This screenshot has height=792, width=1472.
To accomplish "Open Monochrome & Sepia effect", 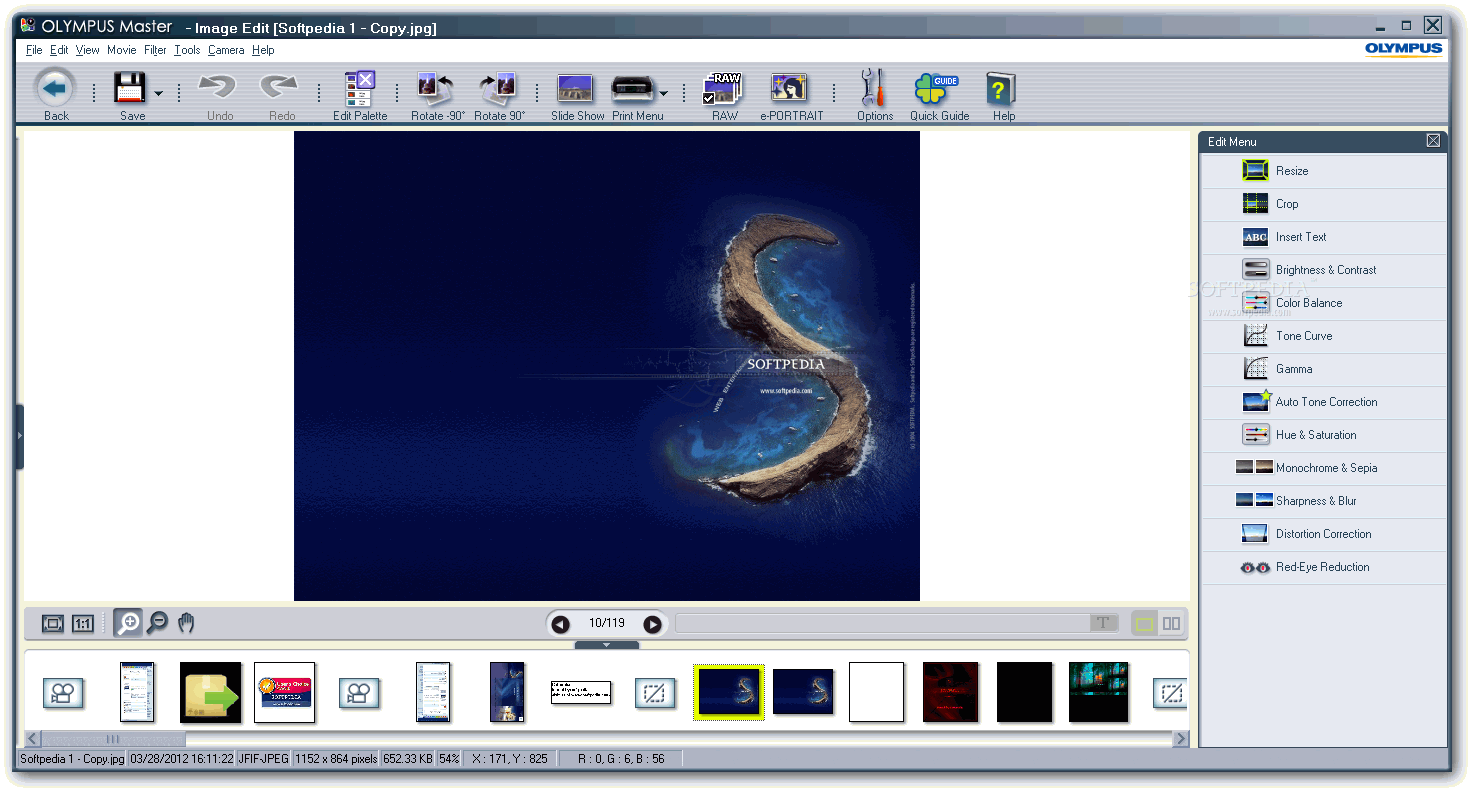I will pyautogui.click(x=1323, y=468).
